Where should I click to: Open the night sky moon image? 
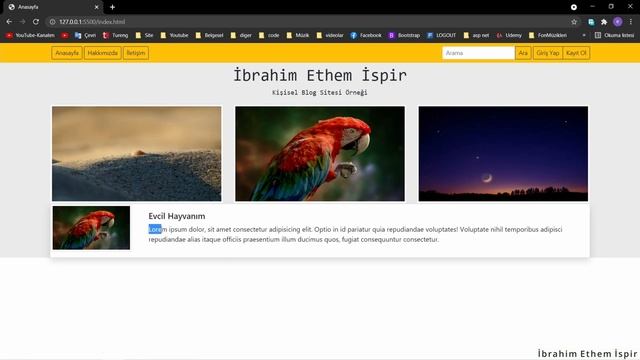point(503,154)
